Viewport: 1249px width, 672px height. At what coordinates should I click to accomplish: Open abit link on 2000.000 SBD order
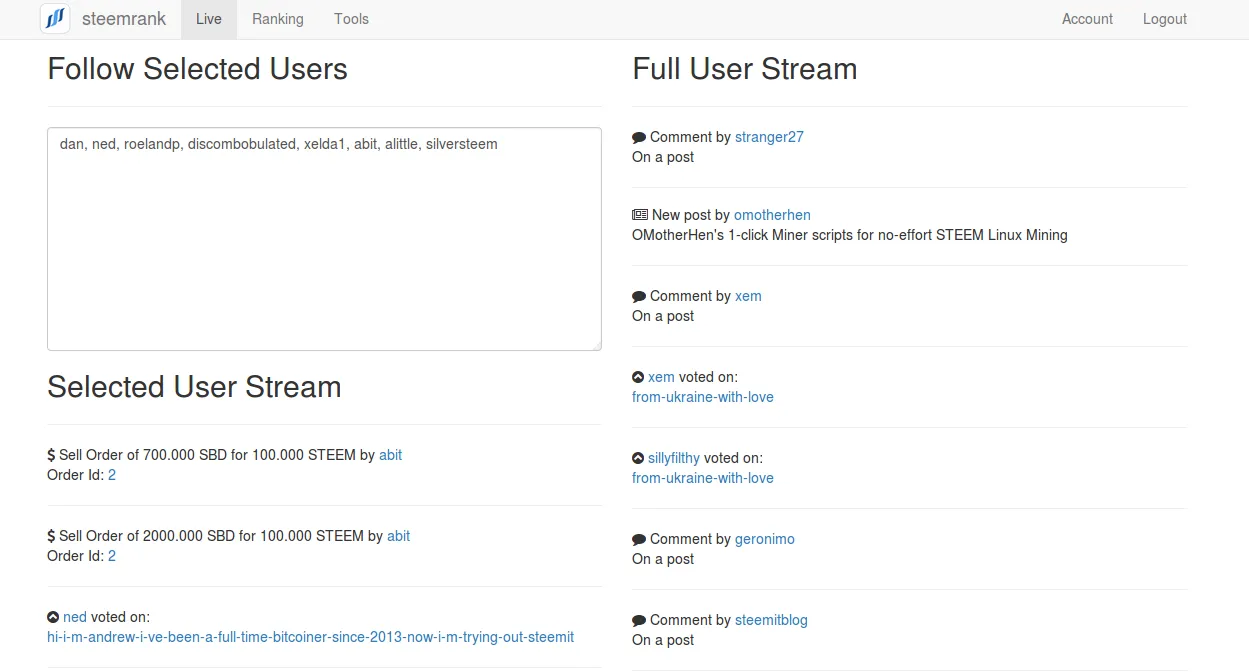(399, 536)
